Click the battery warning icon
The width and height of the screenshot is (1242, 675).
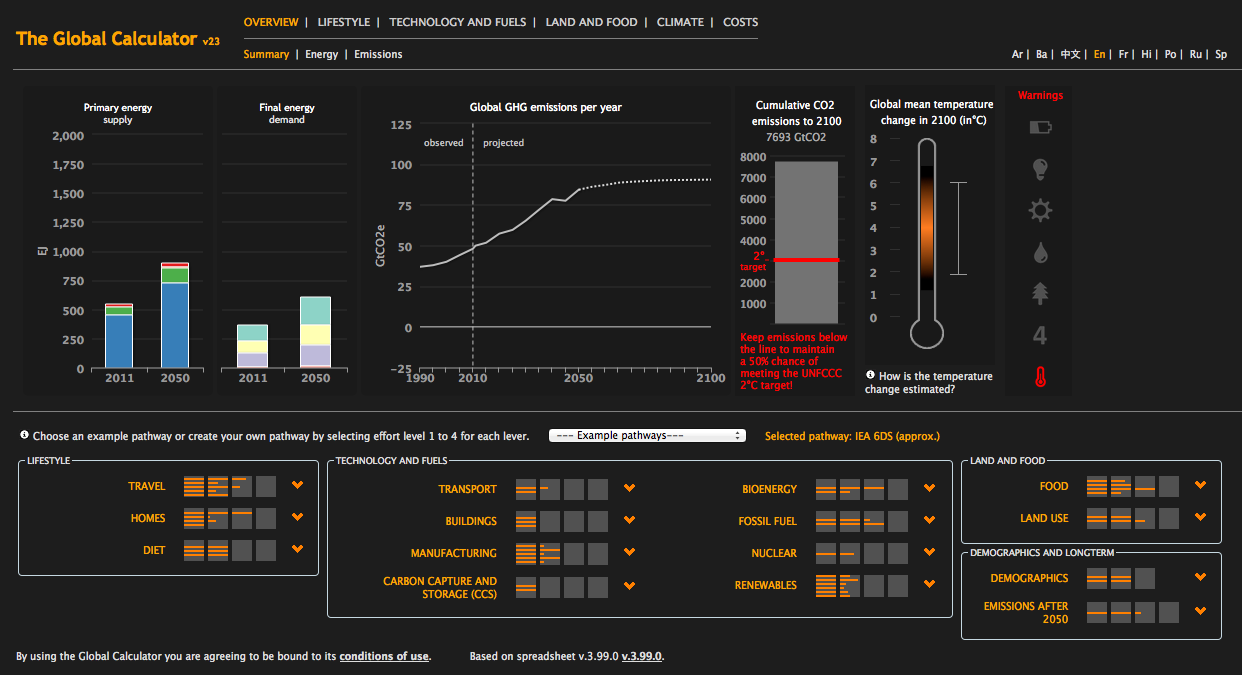tap(1040, 127)
